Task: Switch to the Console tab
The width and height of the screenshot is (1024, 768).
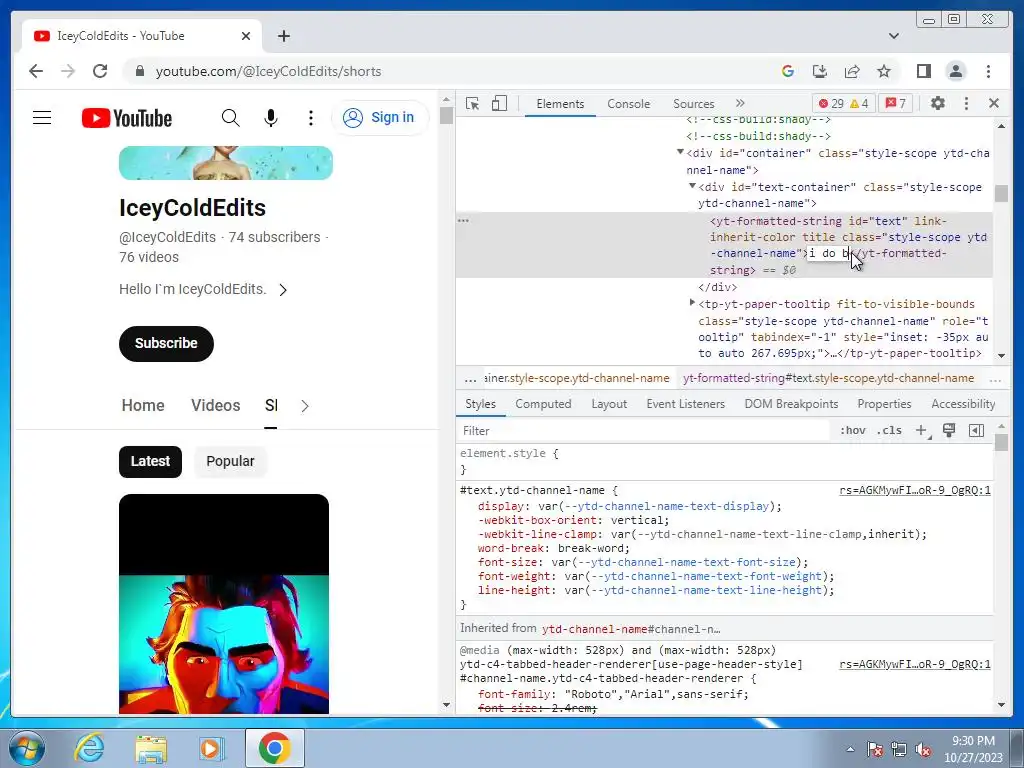Action: point(628,104)
